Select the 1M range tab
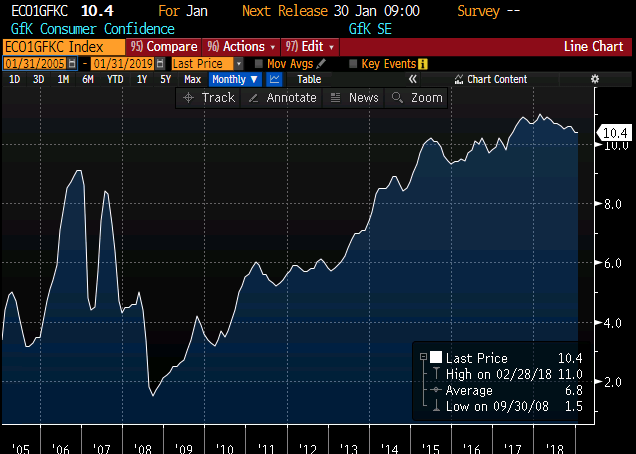The height and width of the screenshot is (454, 636). pos(63,79)
